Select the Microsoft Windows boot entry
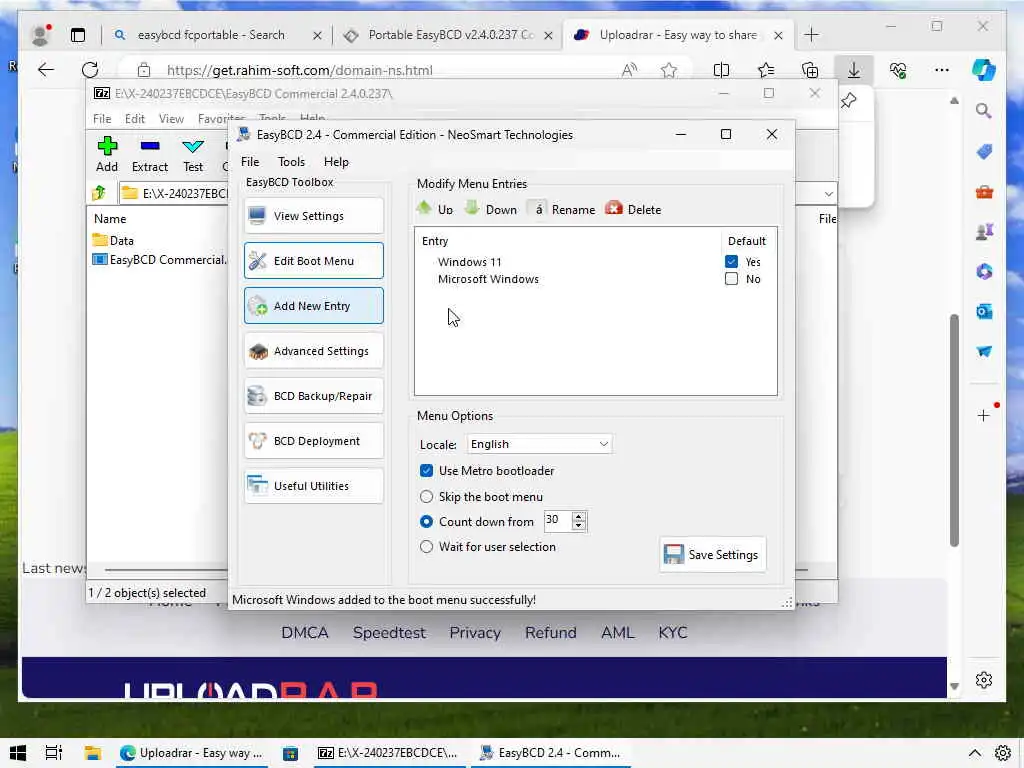The width and height of the screenshot is (1024, 768). coord(488,279)
